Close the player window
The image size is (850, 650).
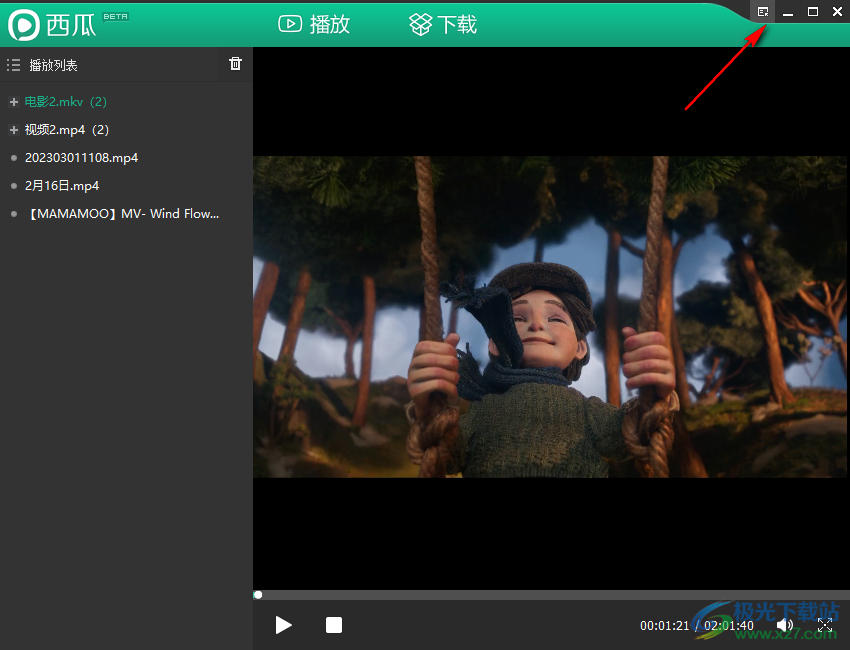tap(837, 11)
